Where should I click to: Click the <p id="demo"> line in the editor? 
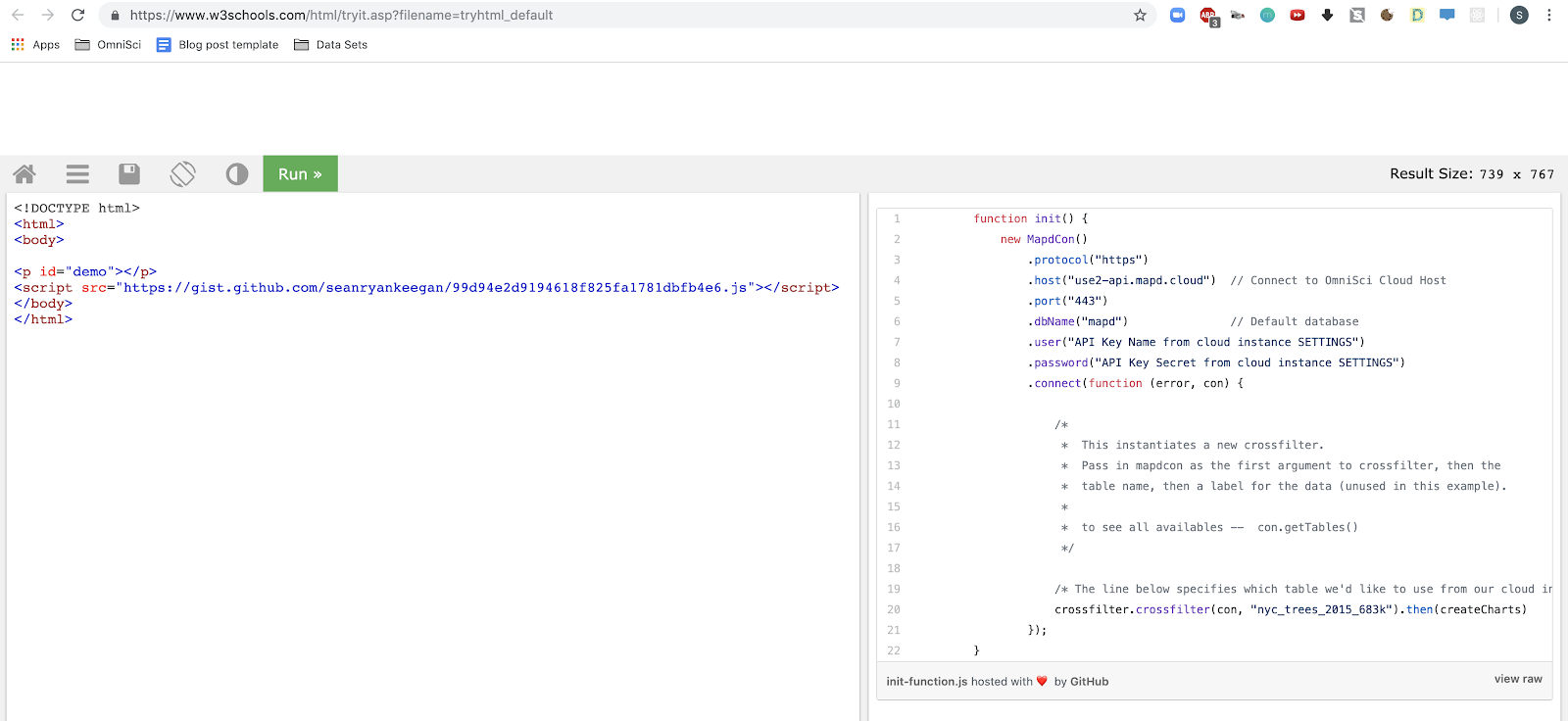[x=85, y=271]
